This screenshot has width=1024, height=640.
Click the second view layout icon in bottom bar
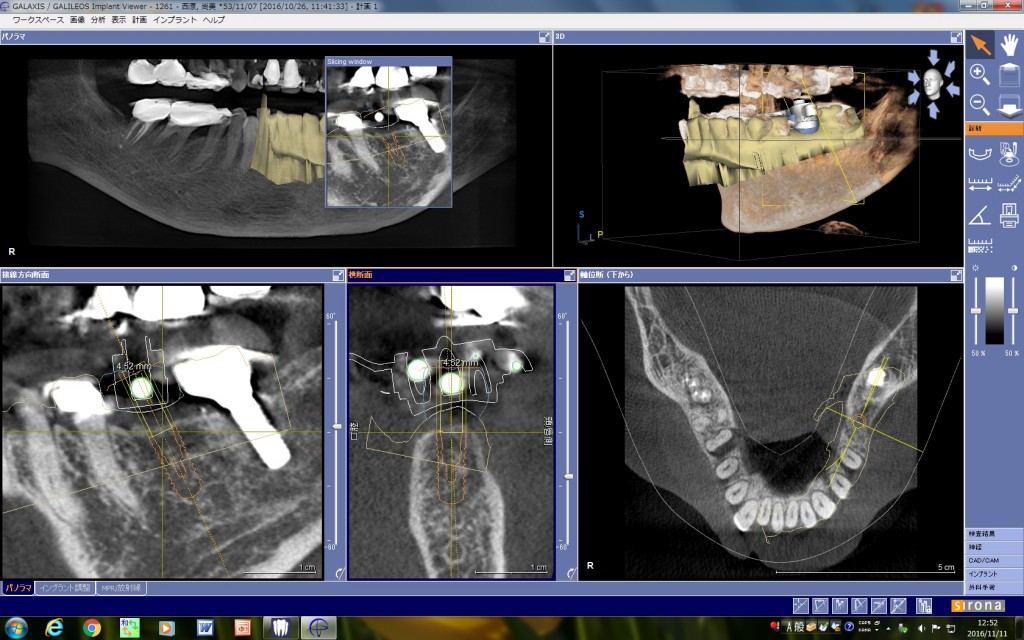pyautogui.click(x=820, y=606)
